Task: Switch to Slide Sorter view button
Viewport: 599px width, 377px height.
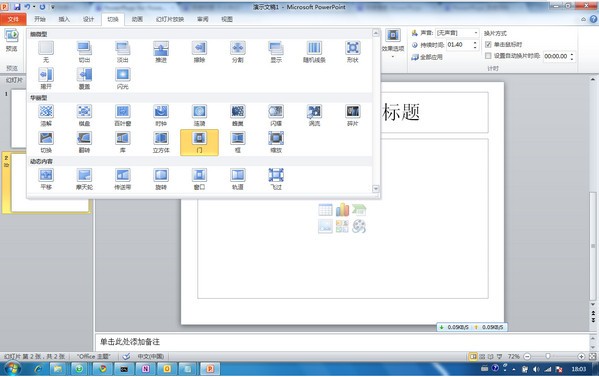Action: (x=482, y=356)
